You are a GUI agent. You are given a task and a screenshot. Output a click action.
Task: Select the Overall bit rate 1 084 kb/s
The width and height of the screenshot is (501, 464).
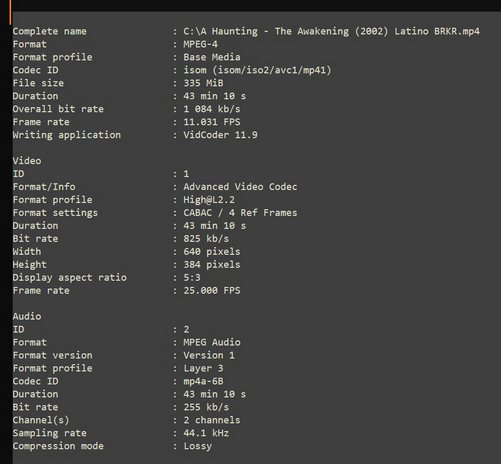[x=212, y=109]
